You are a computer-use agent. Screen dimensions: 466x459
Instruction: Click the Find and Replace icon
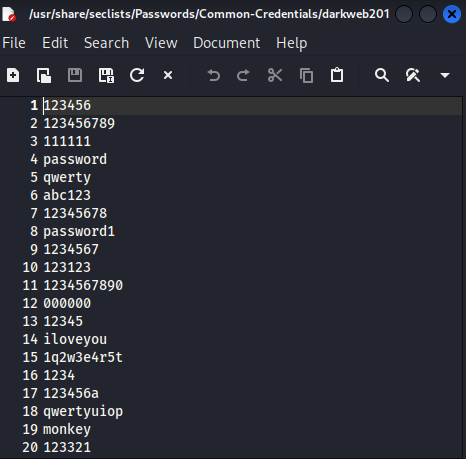coord(413,75)
